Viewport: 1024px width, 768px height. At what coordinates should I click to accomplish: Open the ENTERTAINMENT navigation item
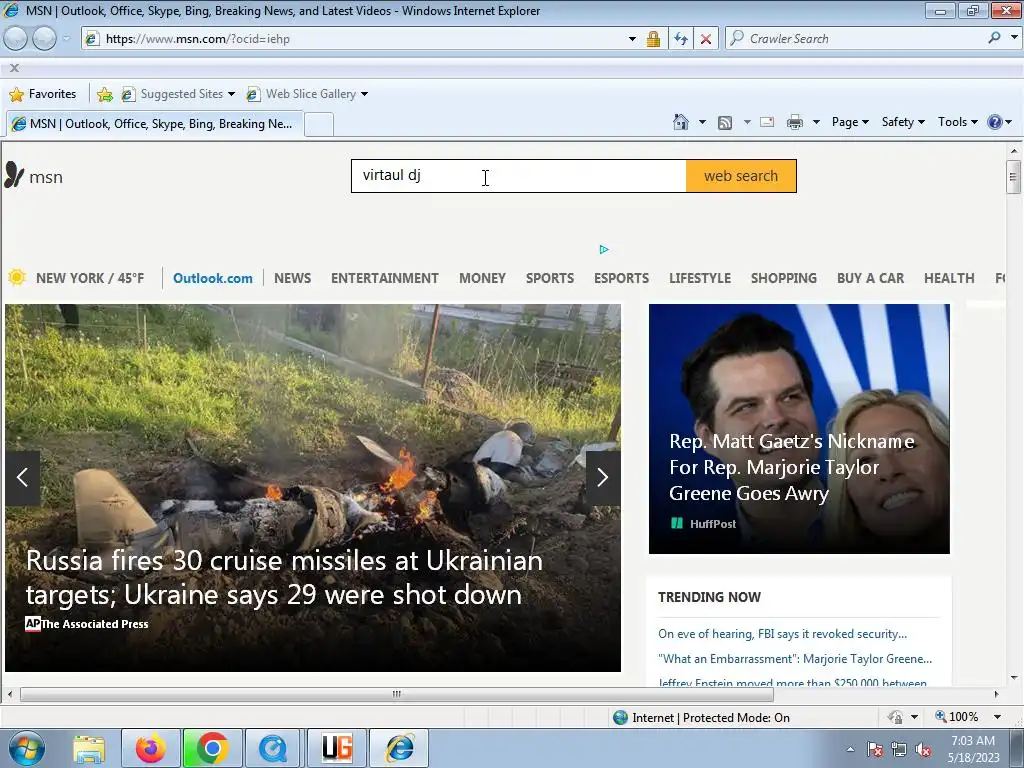(x=385, y=278)
